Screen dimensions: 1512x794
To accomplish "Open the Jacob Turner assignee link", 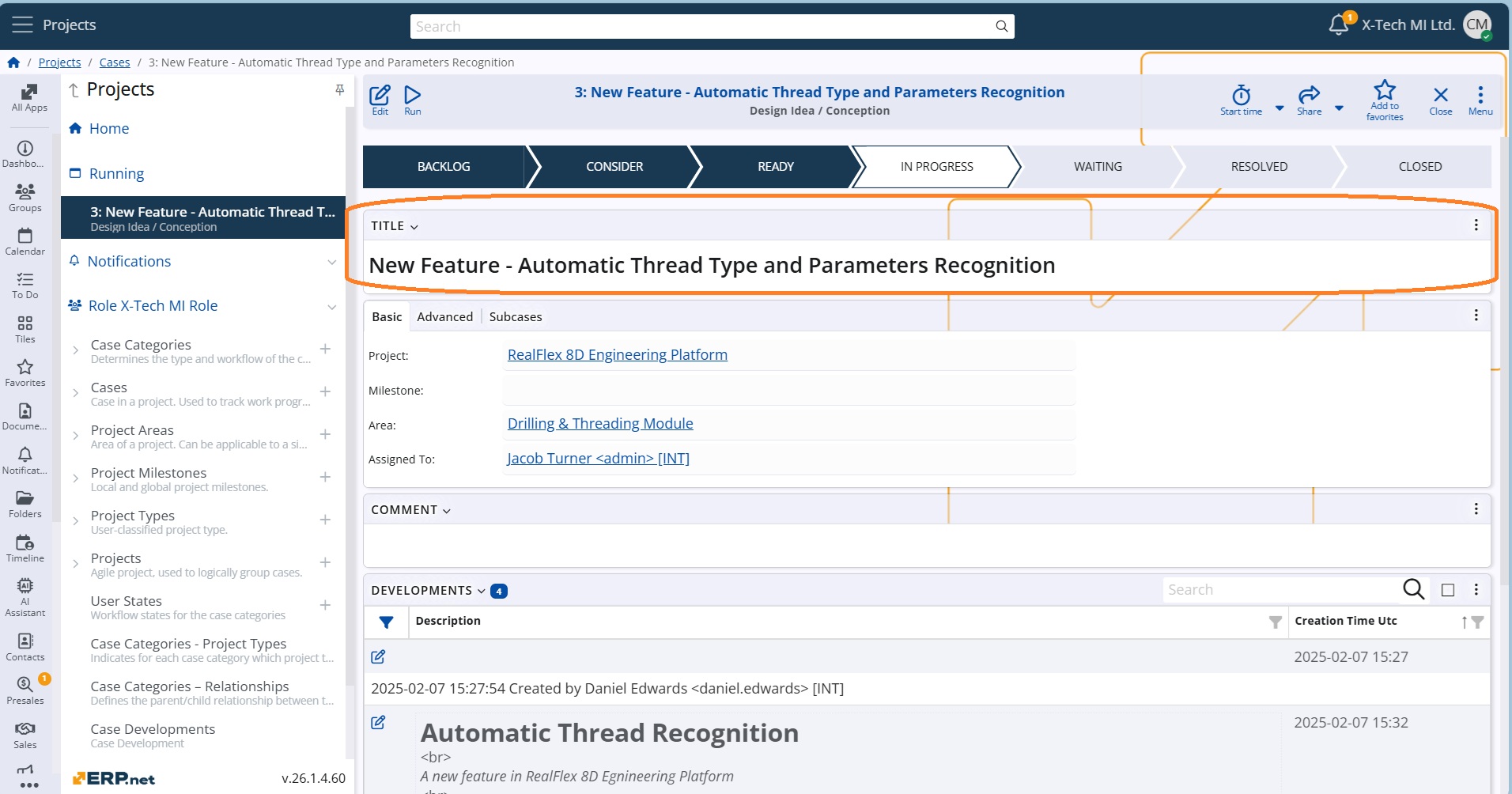I will pos(598,459).
